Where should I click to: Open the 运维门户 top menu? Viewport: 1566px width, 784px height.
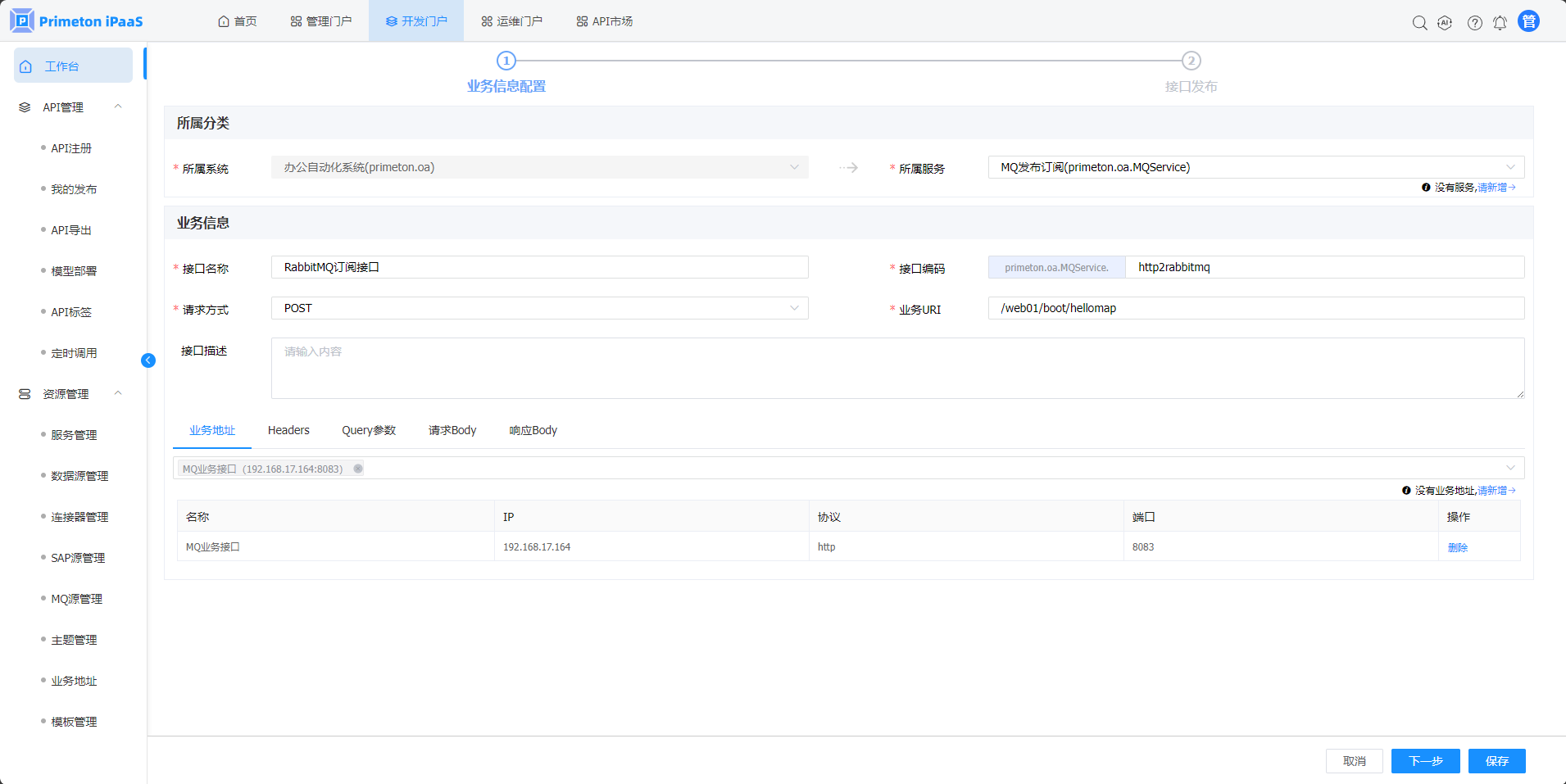tap(511, 21)
